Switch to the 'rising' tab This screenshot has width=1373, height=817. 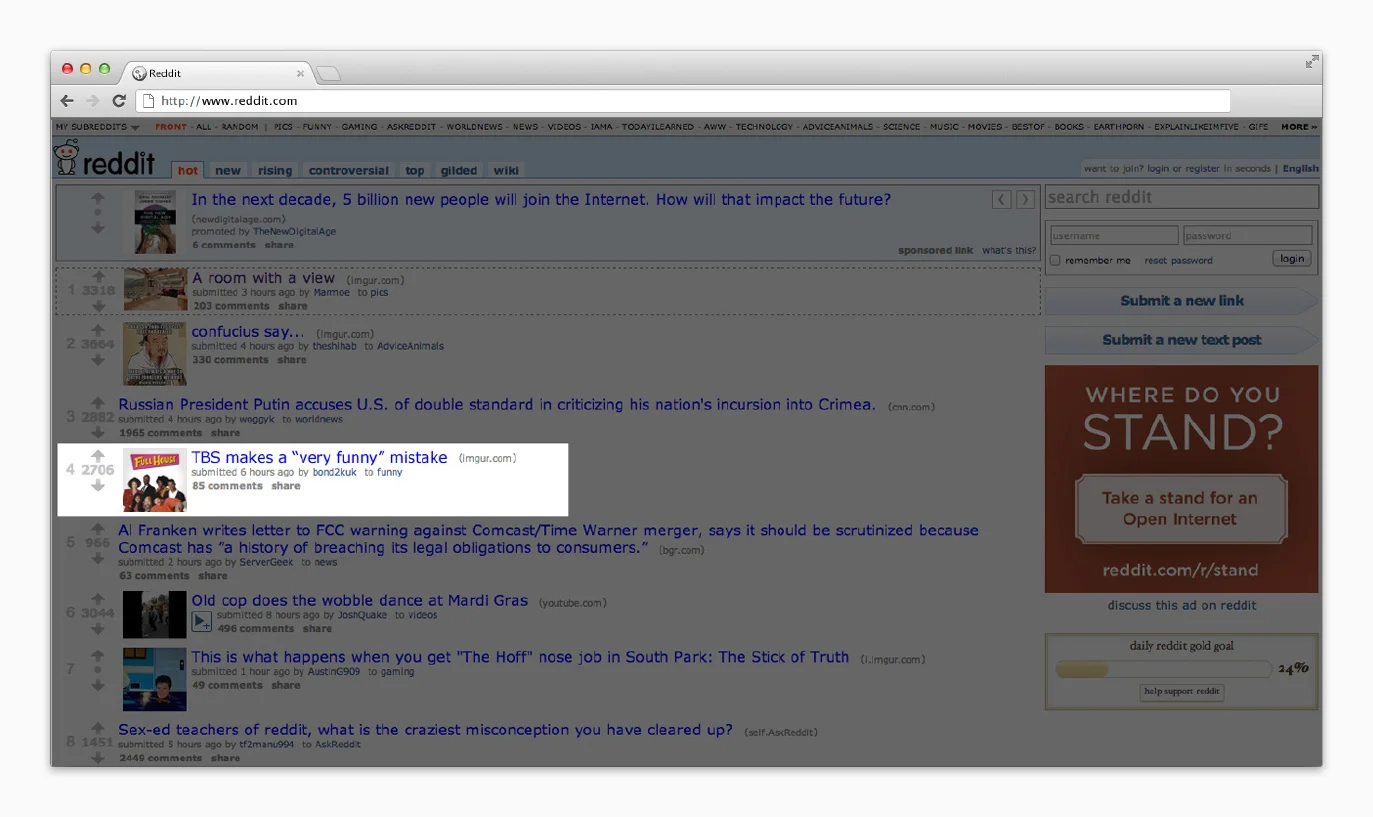tap(275, 170)
